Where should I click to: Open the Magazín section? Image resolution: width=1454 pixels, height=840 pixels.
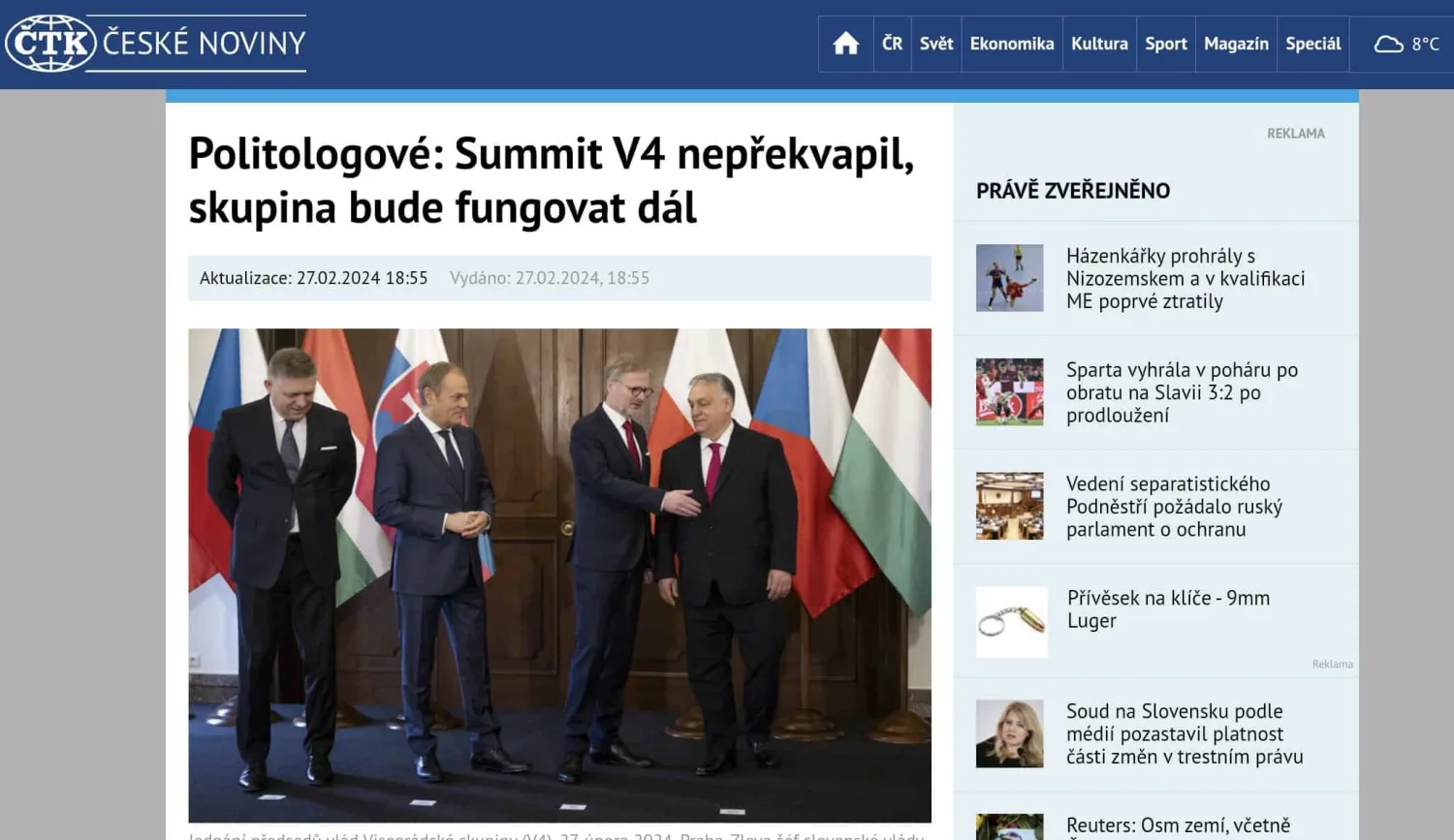pyautogui.click(x=1236, y=44)
